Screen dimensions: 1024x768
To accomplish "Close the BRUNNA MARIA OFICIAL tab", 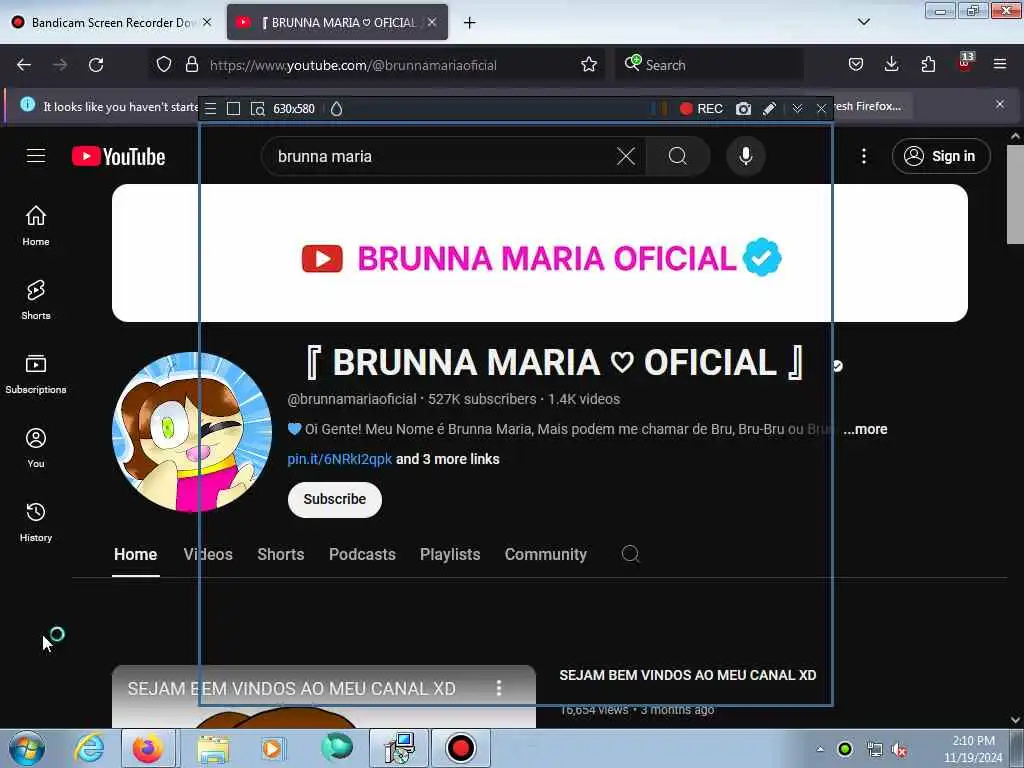I will [432, 22].
